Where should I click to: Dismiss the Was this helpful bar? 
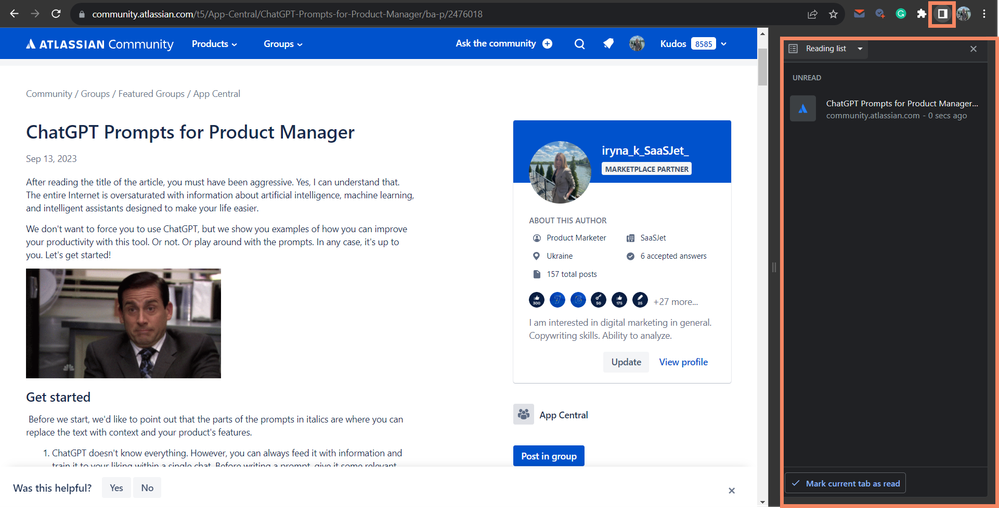tap(731, 490)
